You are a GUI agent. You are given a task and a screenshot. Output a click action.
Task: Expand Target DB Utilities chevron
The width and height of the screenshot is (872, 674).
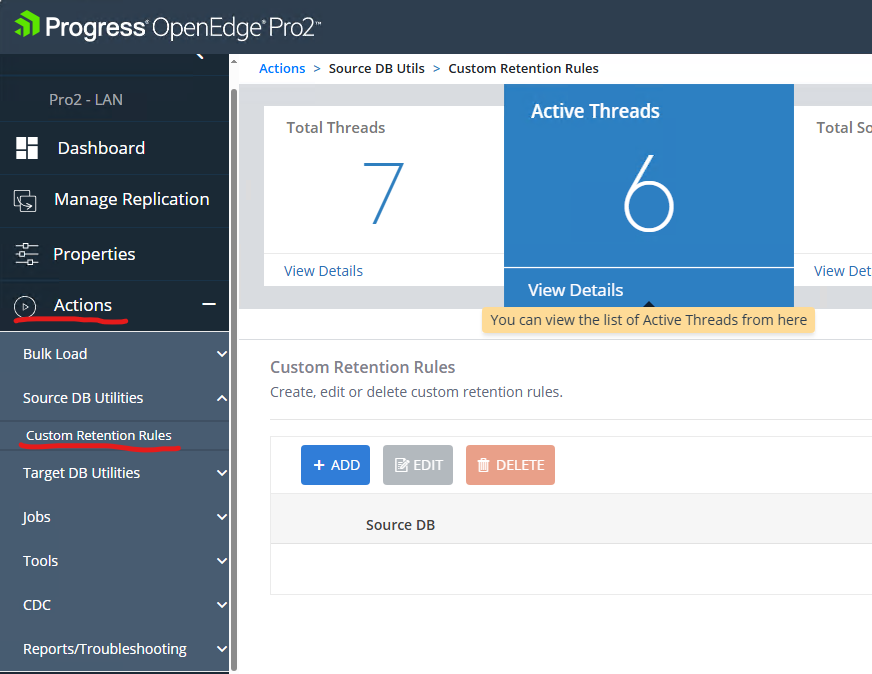pos(222,473)
